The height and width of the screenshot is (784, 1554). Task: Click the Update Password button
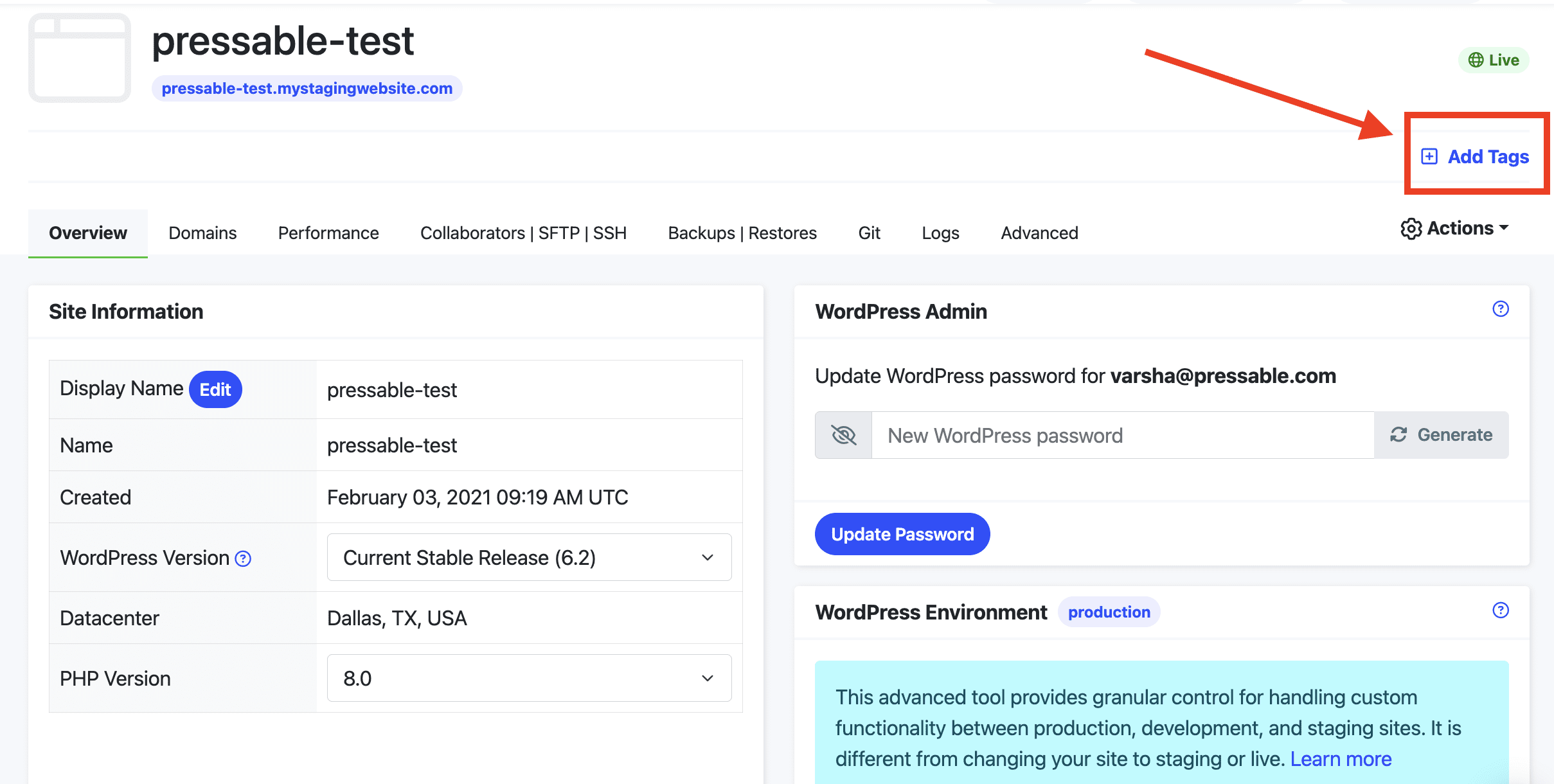point(902,533)
